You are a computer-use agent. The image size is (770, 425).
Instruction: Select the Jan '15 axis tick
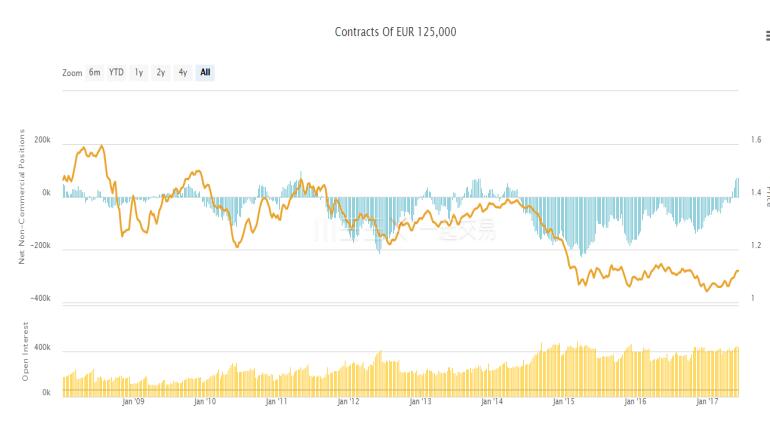point(564,403)
